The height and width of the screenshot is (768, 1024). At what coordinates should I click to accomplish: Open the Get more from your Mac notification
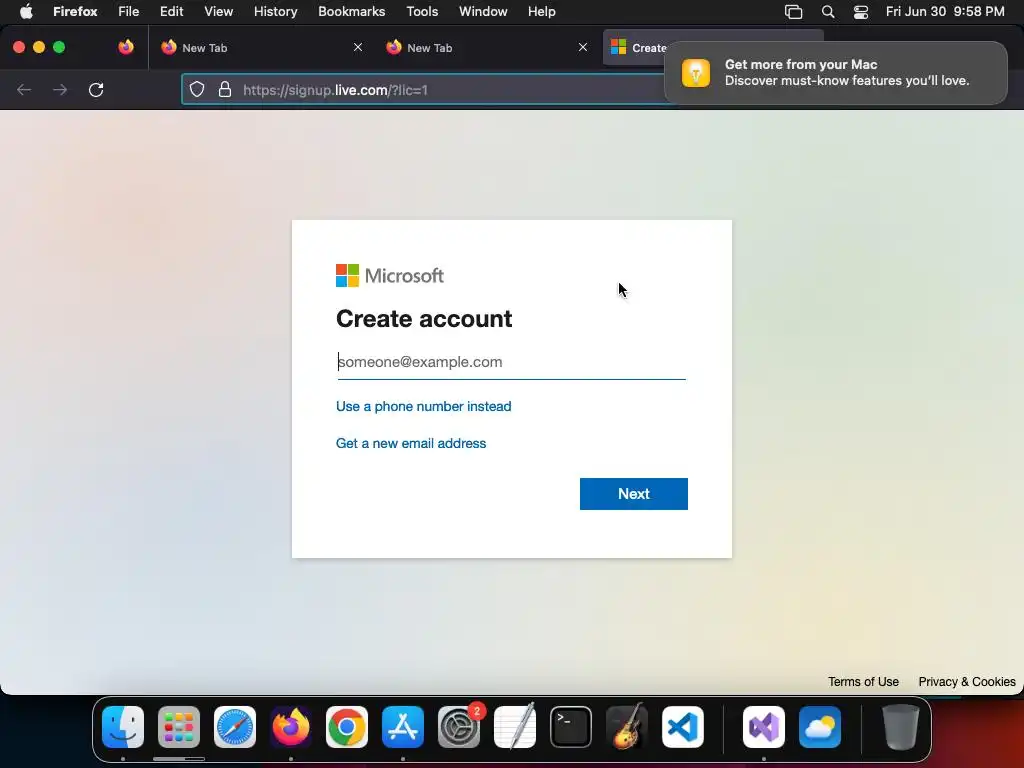[x=836, y=72]
